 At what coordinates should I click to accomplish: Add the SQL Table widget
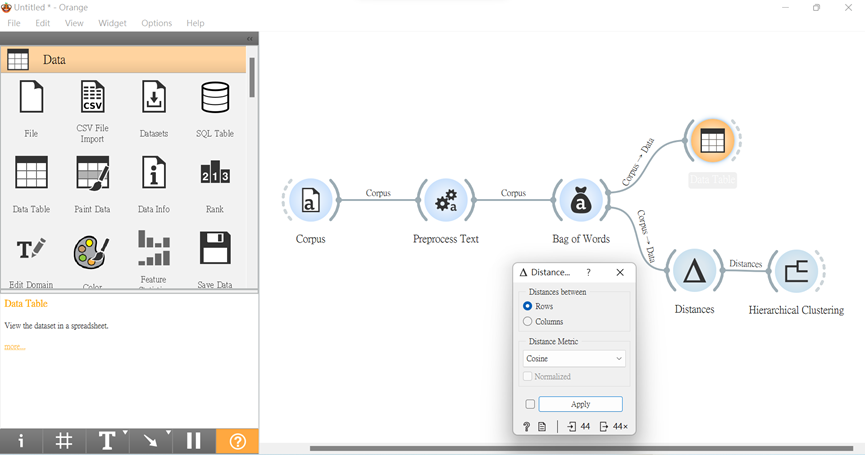point(215,109)
